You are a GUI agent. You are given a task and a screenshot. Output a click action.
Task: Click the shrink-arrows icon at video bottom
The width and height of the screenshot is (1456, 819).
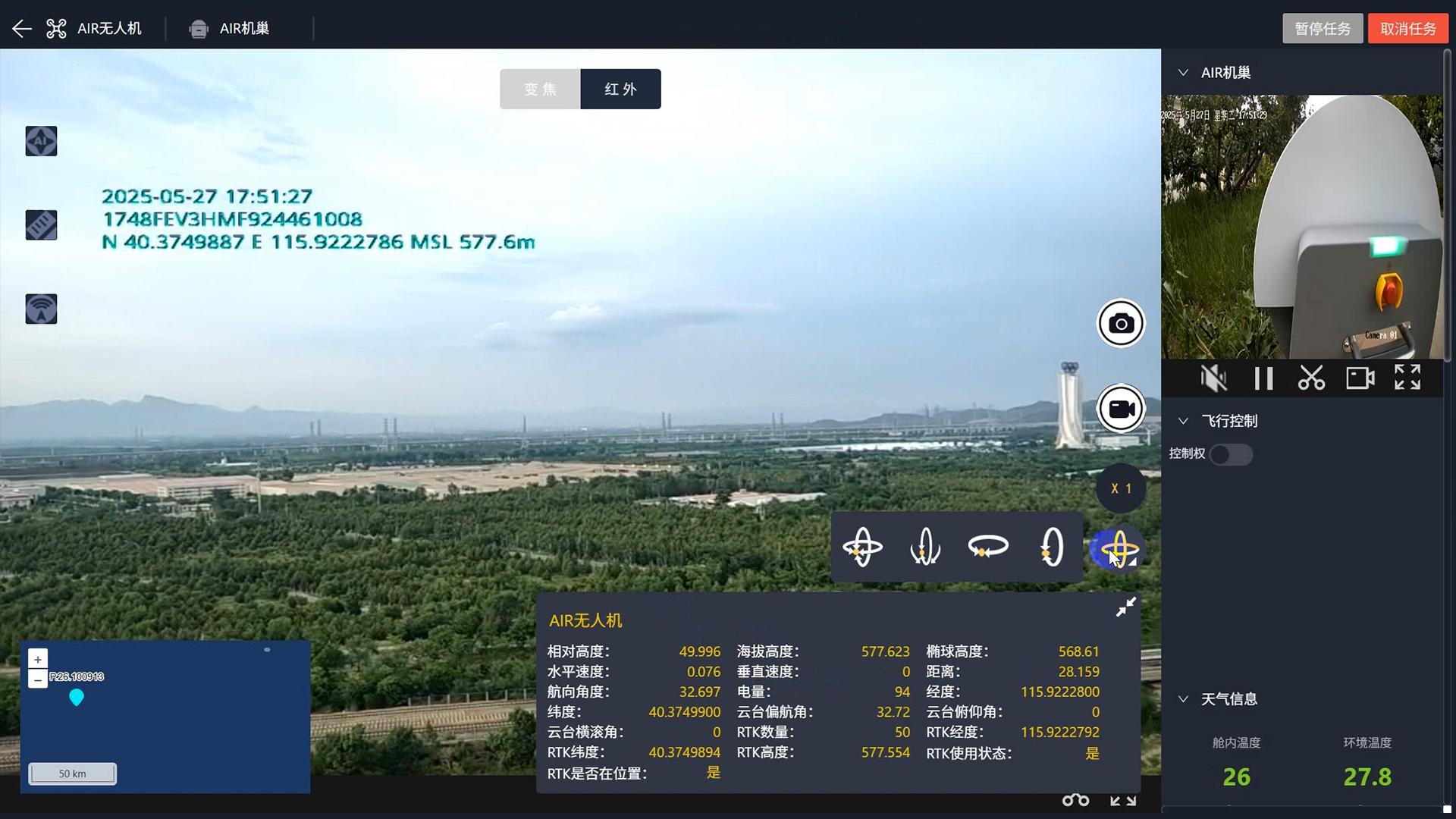pyautogui.click(x=1123, y=800)
